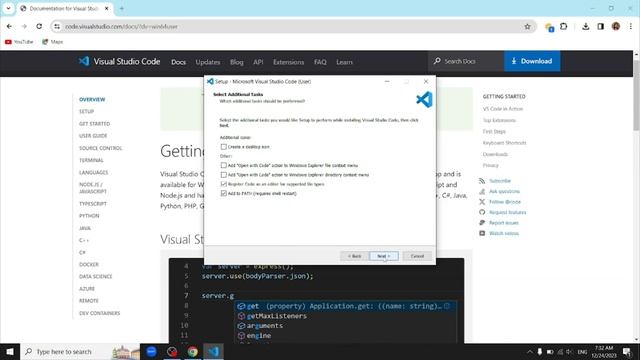Open the Learn menu item
The width and height of the screenshot is (640, 360).
tap(344, 62)
